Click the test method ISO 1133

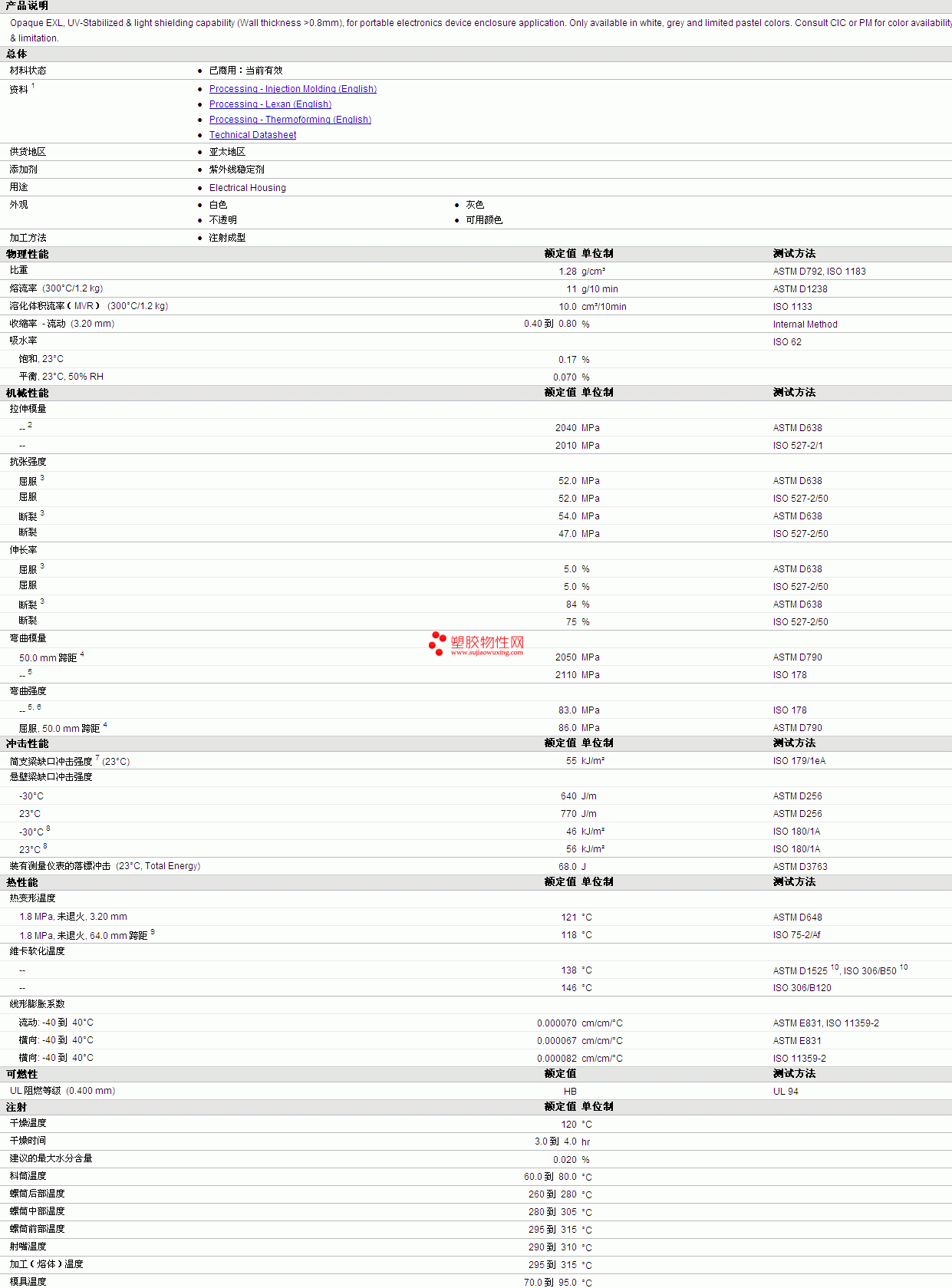pyautogui.click(x=792, y=307)
